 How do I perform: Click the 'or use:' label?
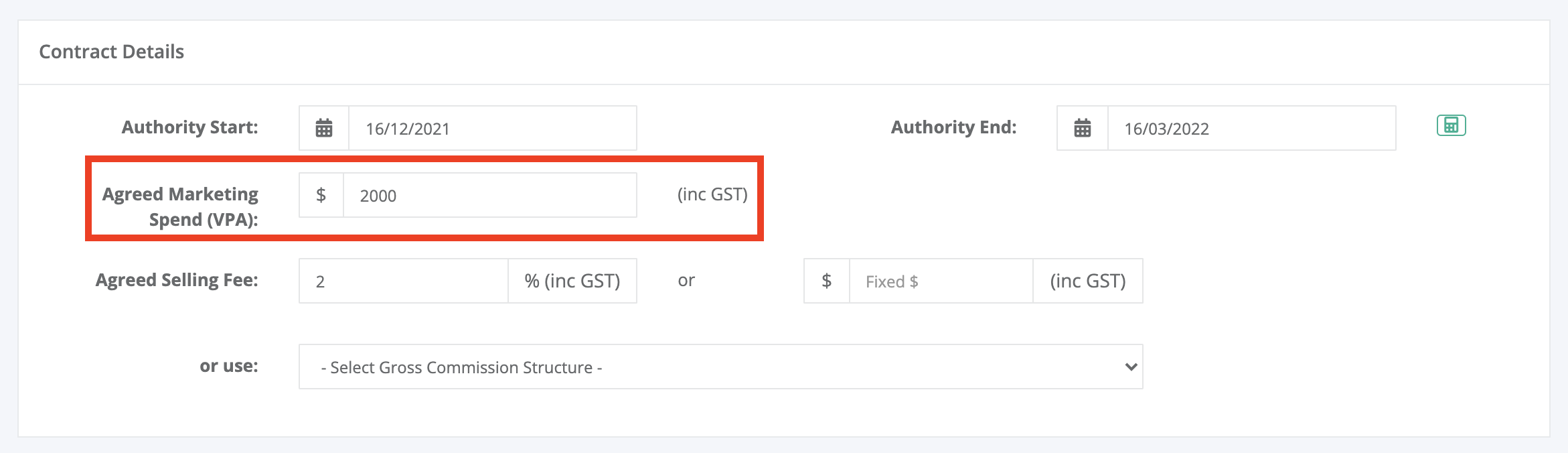tap(229, 366)
